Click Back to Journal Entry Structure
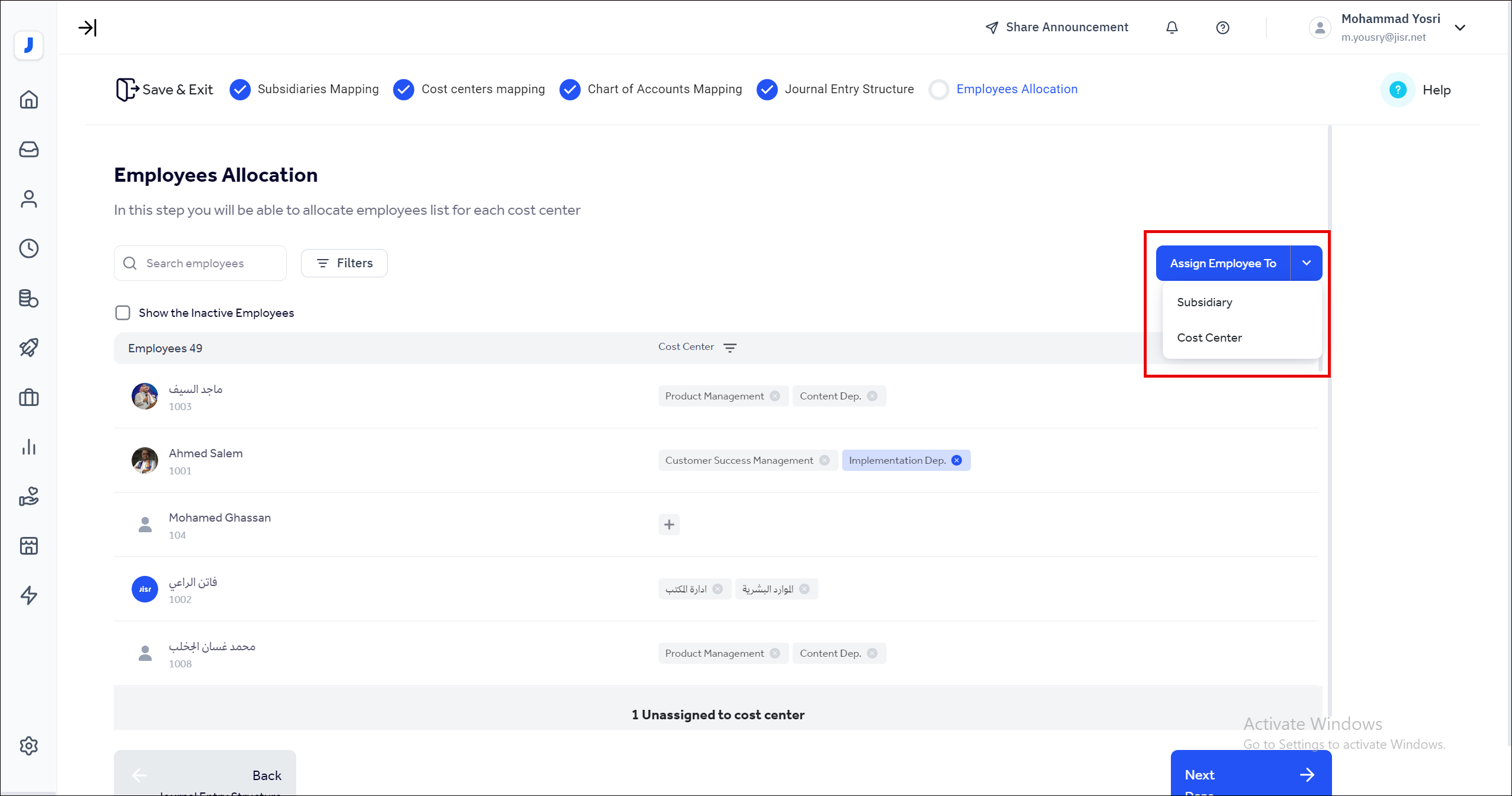This screenshot has width=1512, height=796. click(x=205, y=775)
